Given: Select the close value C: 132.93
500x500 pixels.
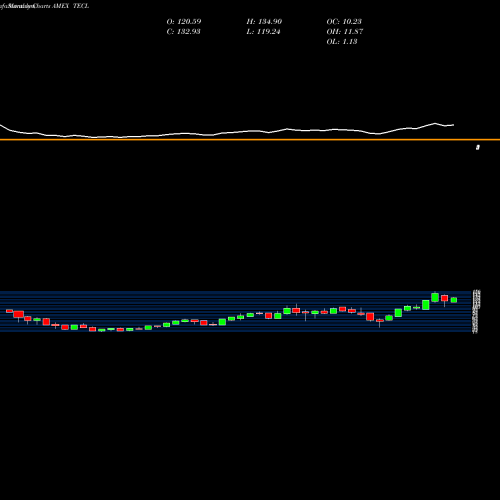Looking at the screenshot, I should [183, 31].
